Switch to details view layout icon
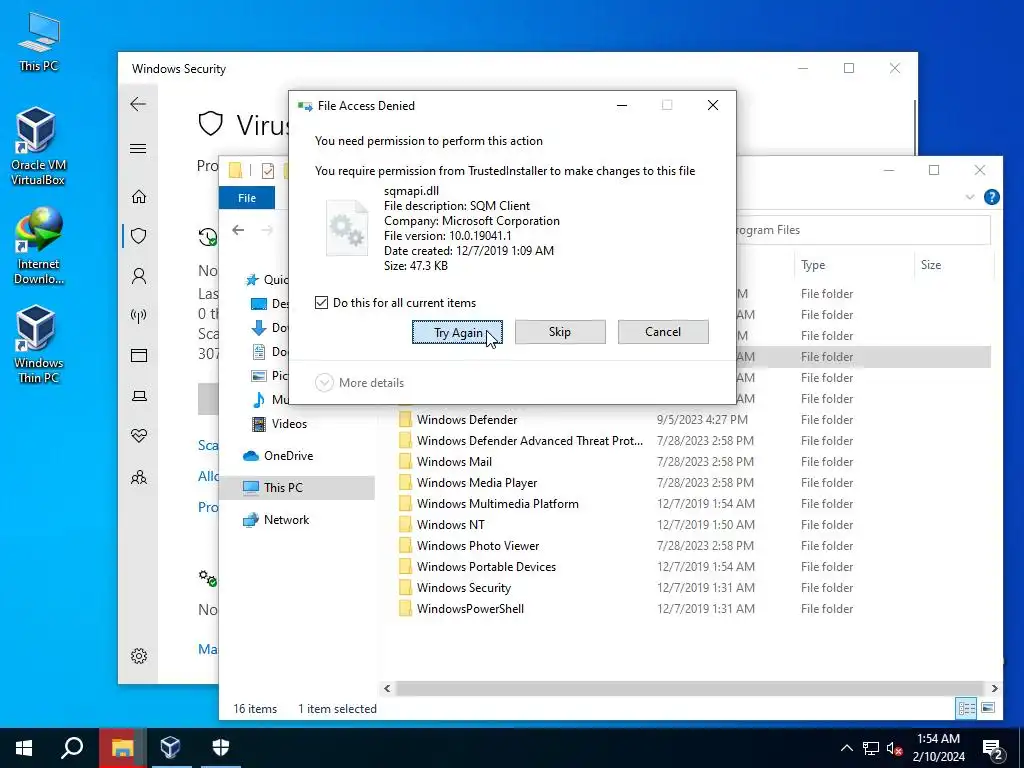This screenshot has height=768, width=1024. click(x=967, y=708)
